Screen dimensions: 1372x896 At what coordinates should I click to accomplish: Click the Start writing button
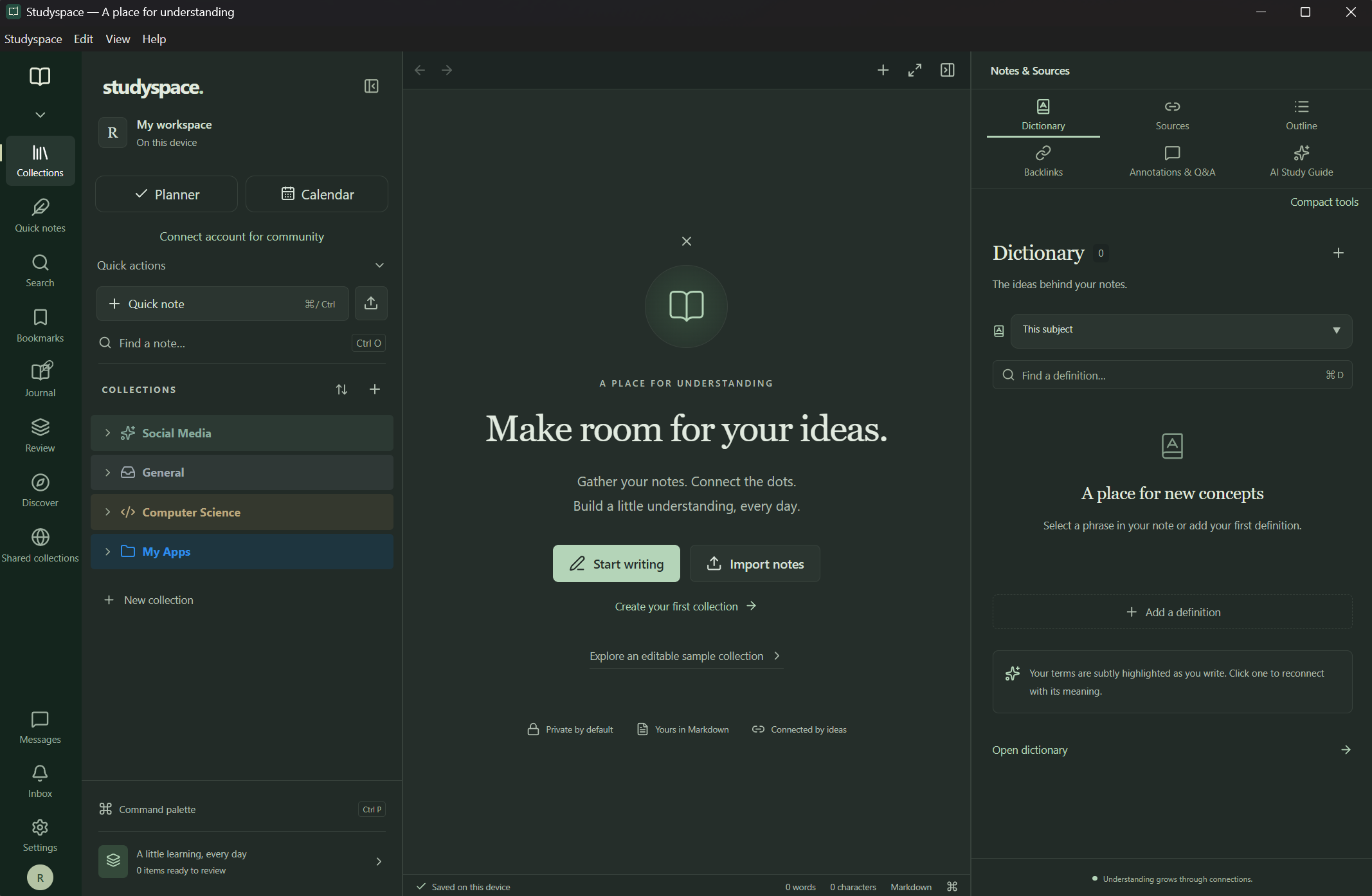[x=616, y=563]
